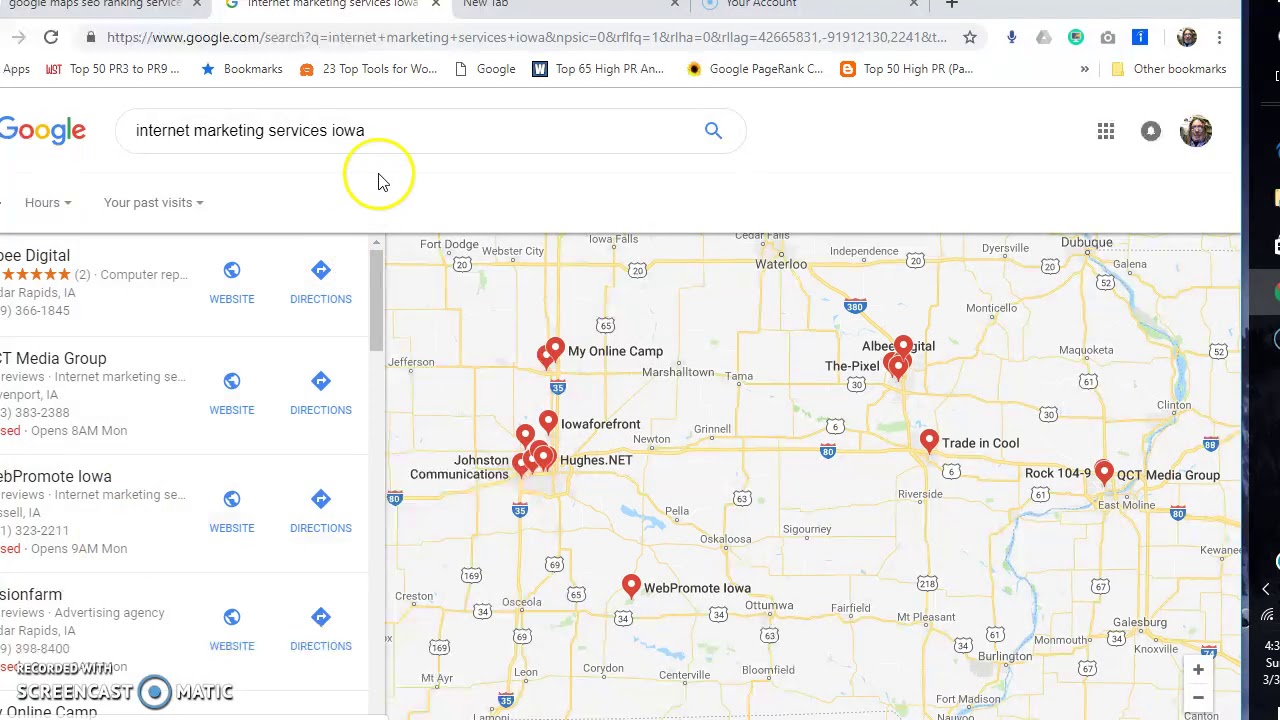
Task: Open website for the first listing
Action: pyautogui.click(x=232, y=282)
